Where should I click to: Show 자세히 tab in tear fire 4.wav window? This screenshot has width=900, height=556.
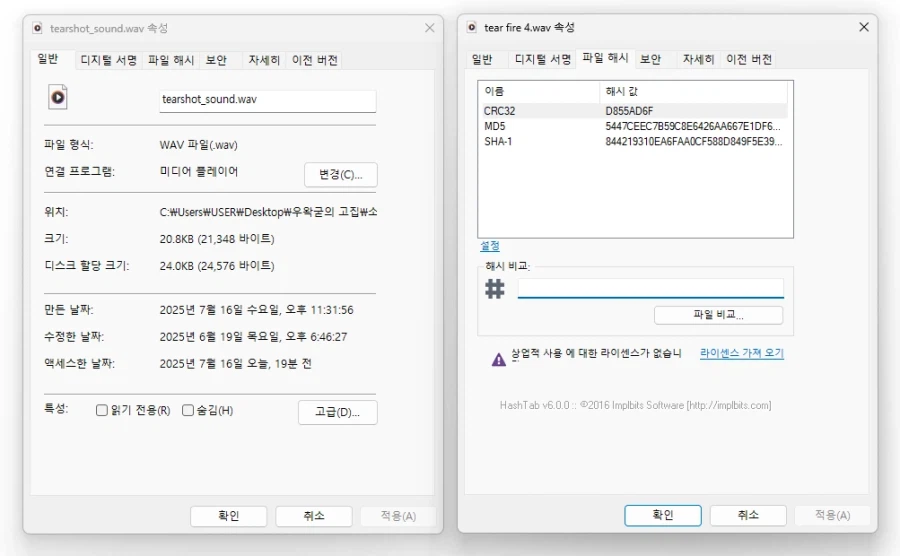tap(699, 59)
